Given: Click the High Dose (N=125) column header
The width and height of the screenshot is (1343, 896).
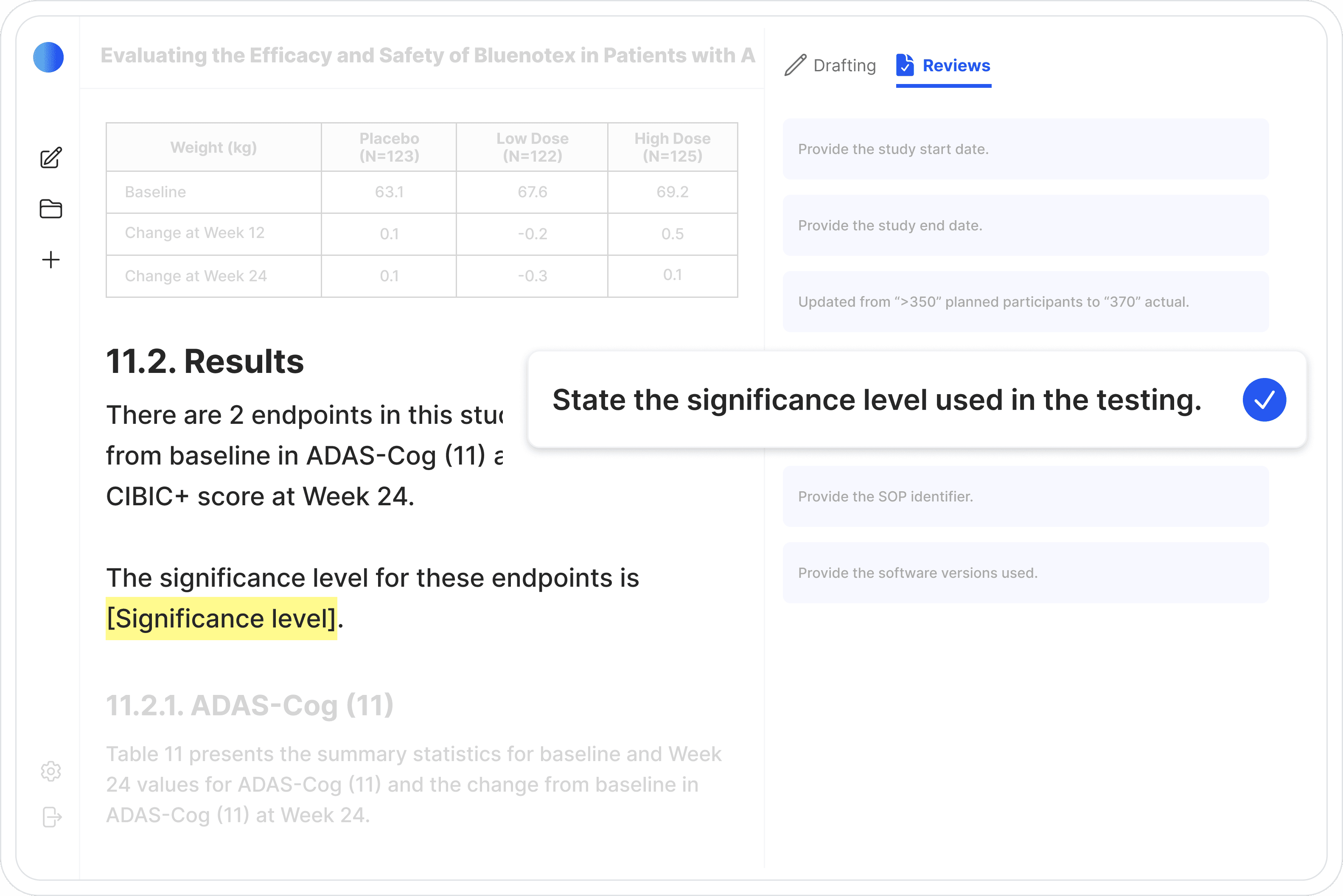Looking at the screenshot, I should (673, 148).
